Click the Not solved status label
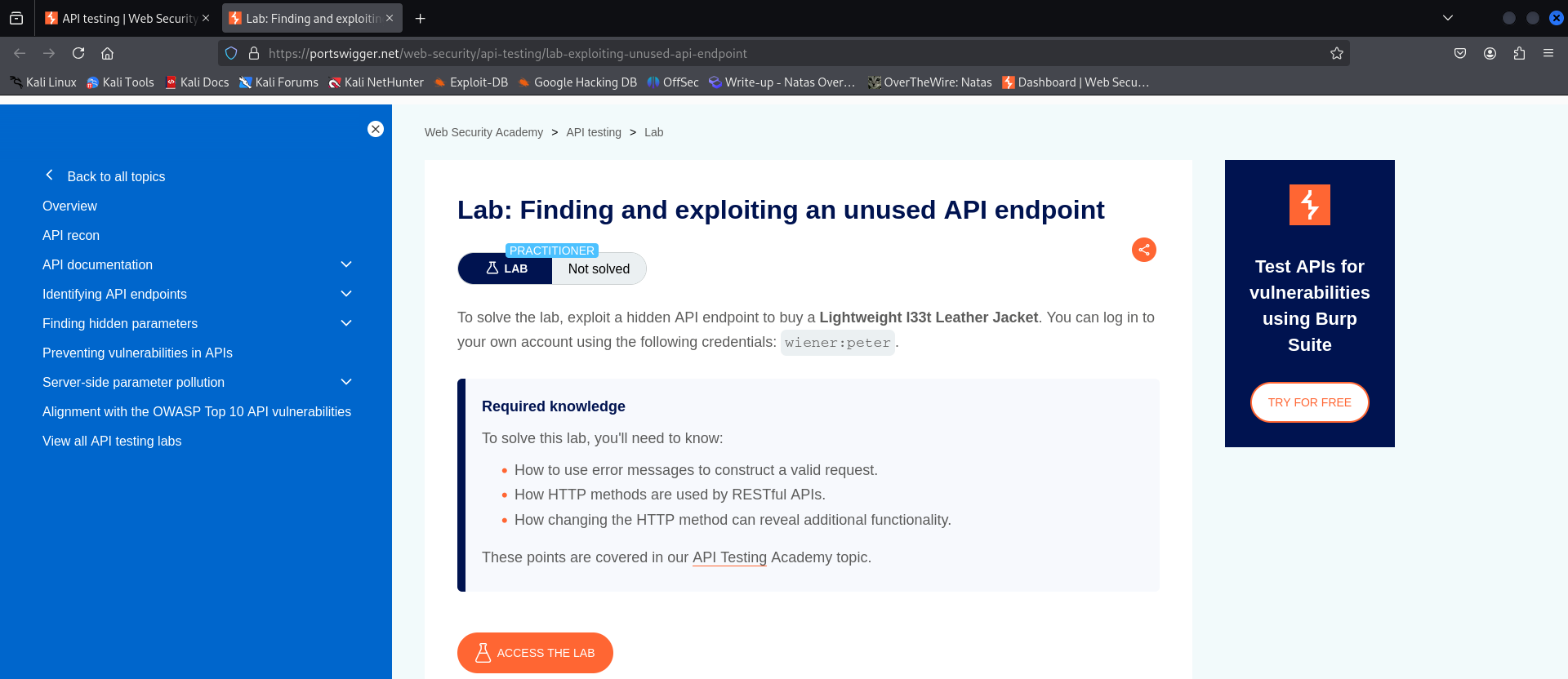This screenshot has width=1568, height=679. pyautogui.click(x=599, y=268)
